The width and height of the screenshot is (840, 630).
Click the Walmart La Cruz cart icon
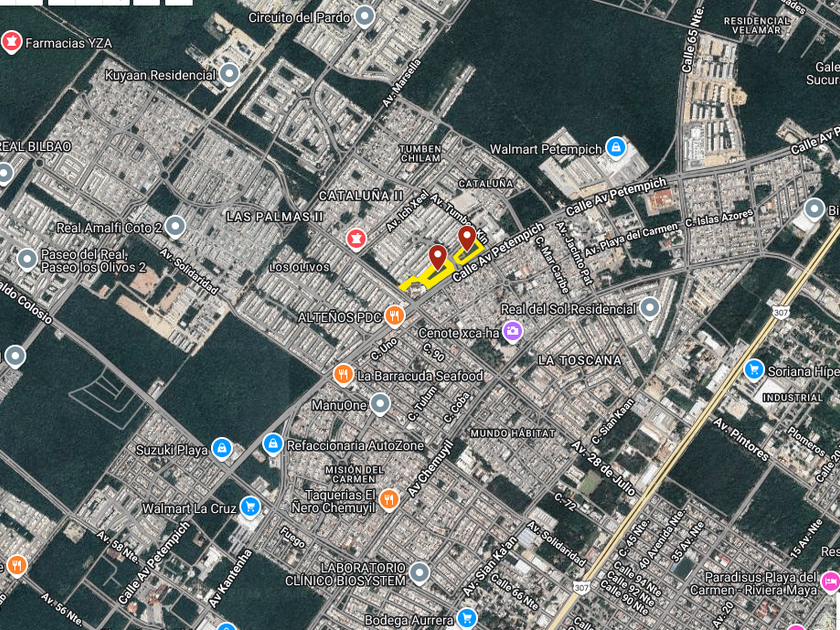(x=250, y=507)
